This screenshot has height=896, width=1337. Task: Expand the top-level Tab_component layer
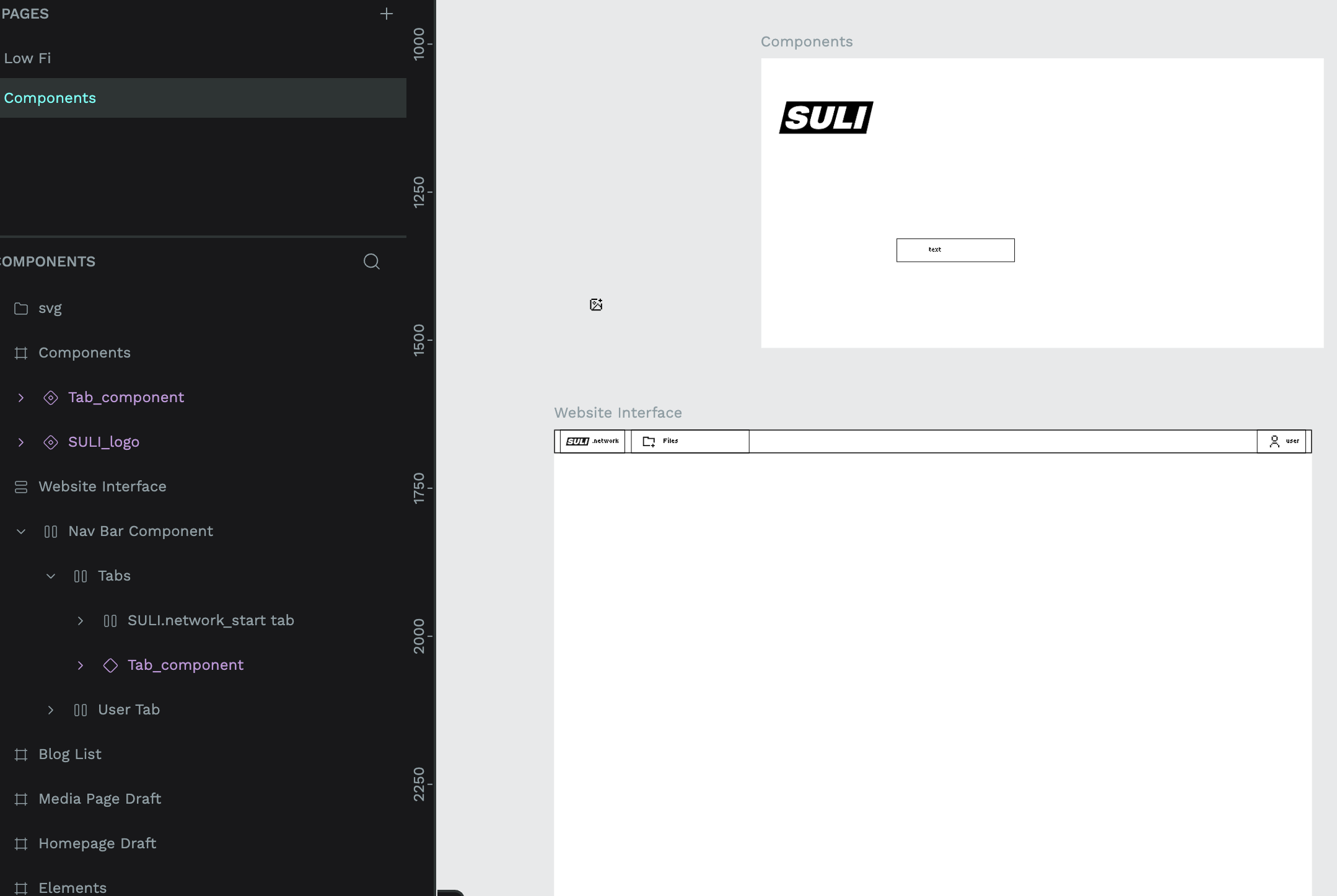pos(21,398)
